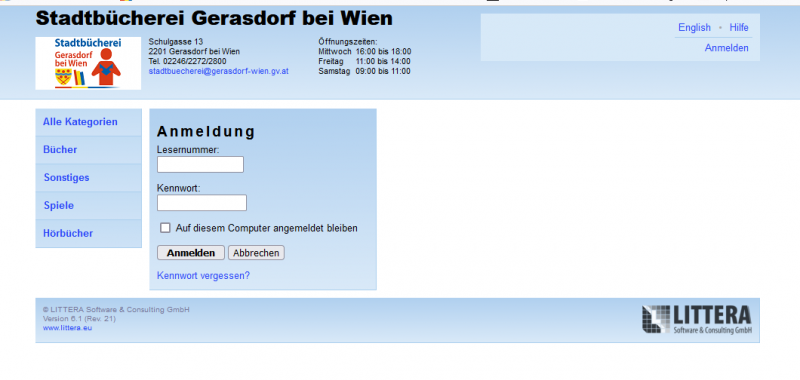800x380 pixels.
Task: Click the 'Samstag 09:00 bis 11:00' hours line
Action: click(364, 71)
